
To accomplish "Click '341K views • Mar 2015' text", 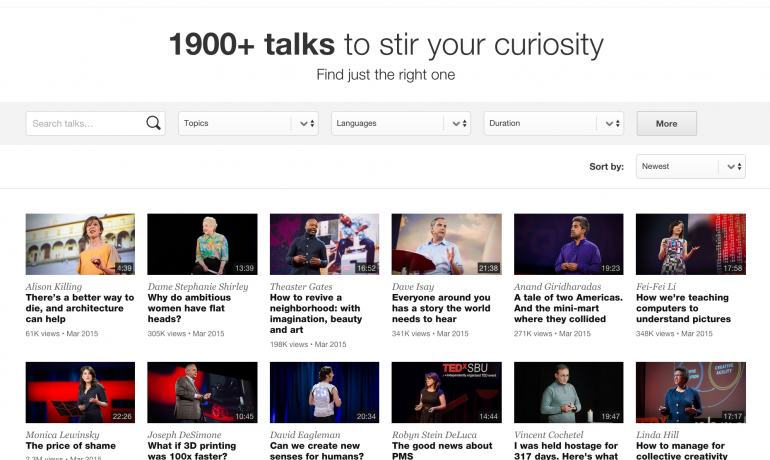I will [430, 333].
